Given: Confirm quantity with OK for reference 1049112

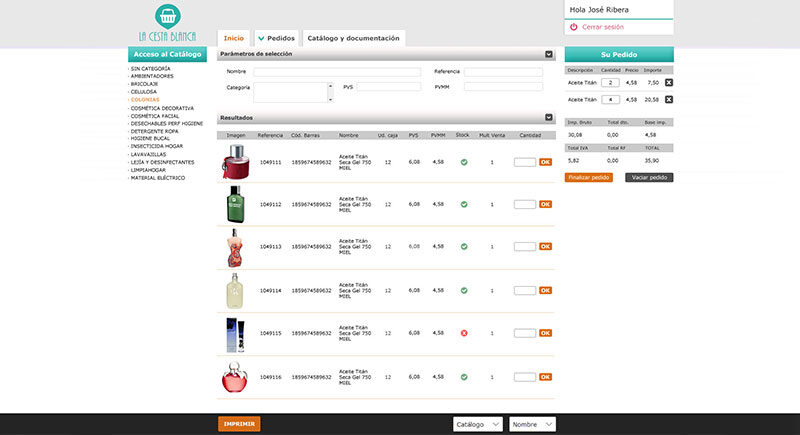Looking at the screenshot, I should tap(545, 204).
